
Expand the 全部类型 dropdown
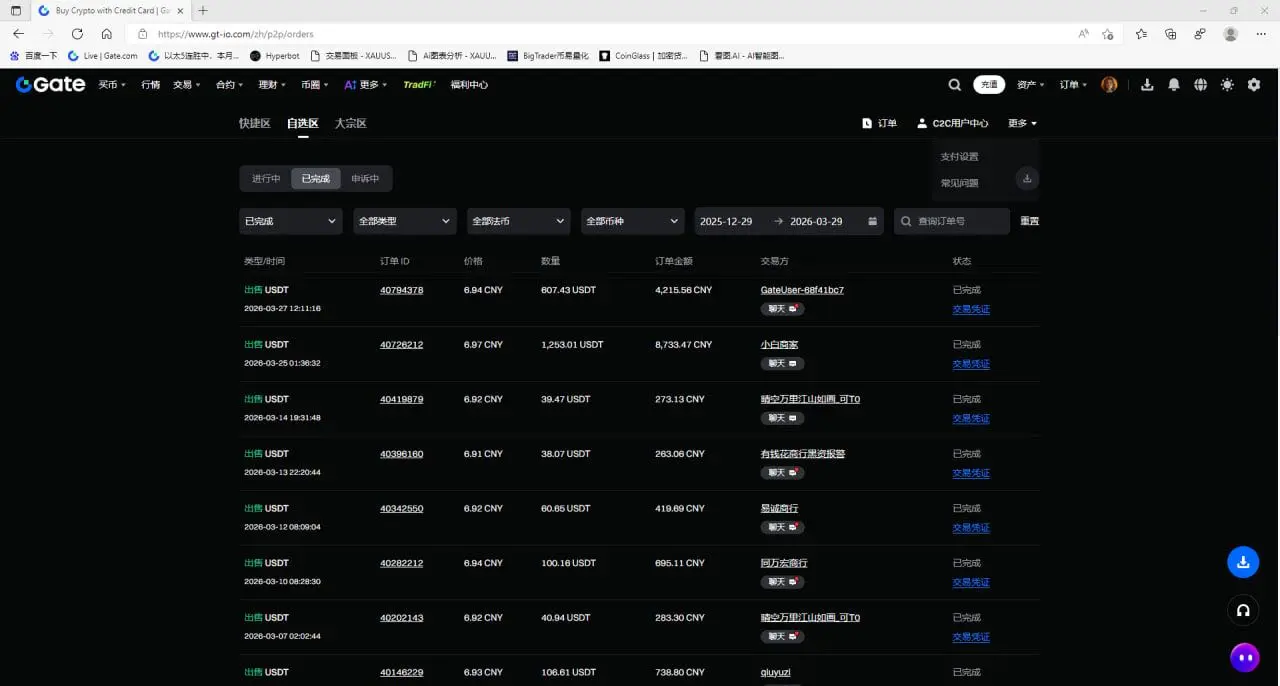[404, 221]
